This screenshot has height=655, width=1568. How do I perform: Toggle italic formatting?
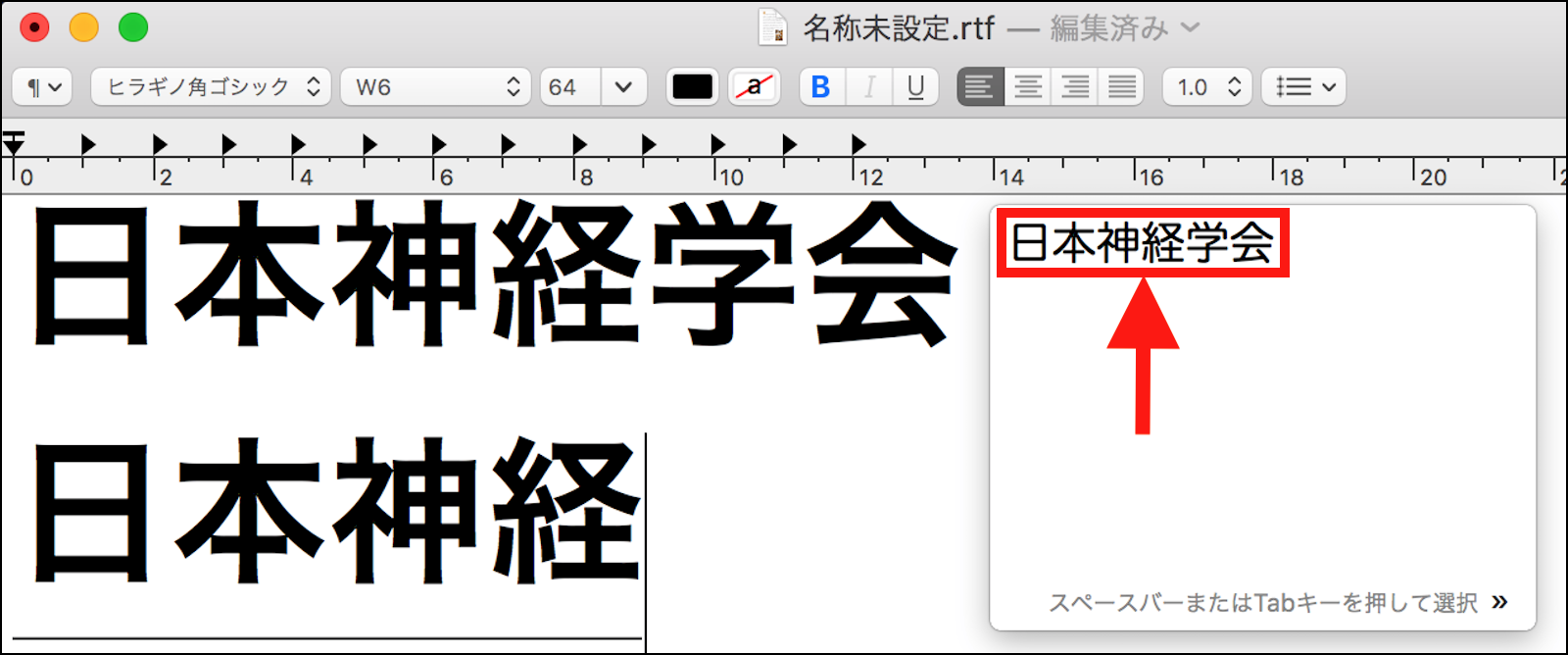(868, 87)
